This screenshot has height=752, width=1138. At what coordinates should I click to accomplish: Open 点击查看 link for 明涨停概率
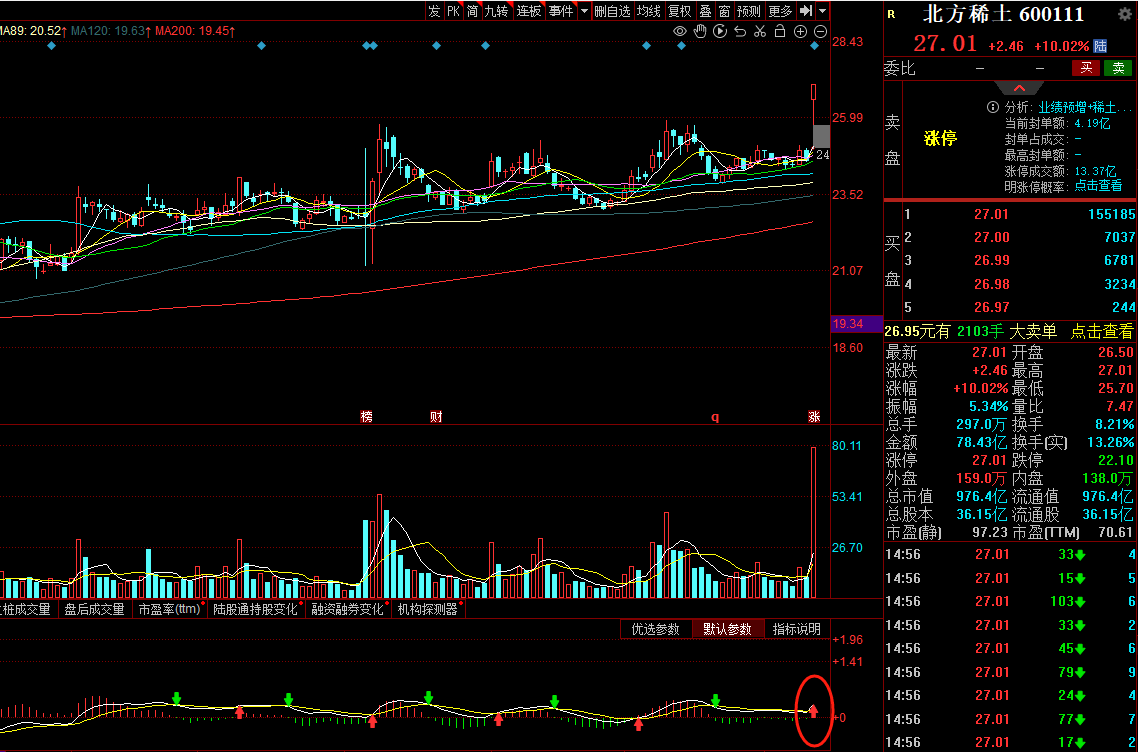coord(1098,185)
